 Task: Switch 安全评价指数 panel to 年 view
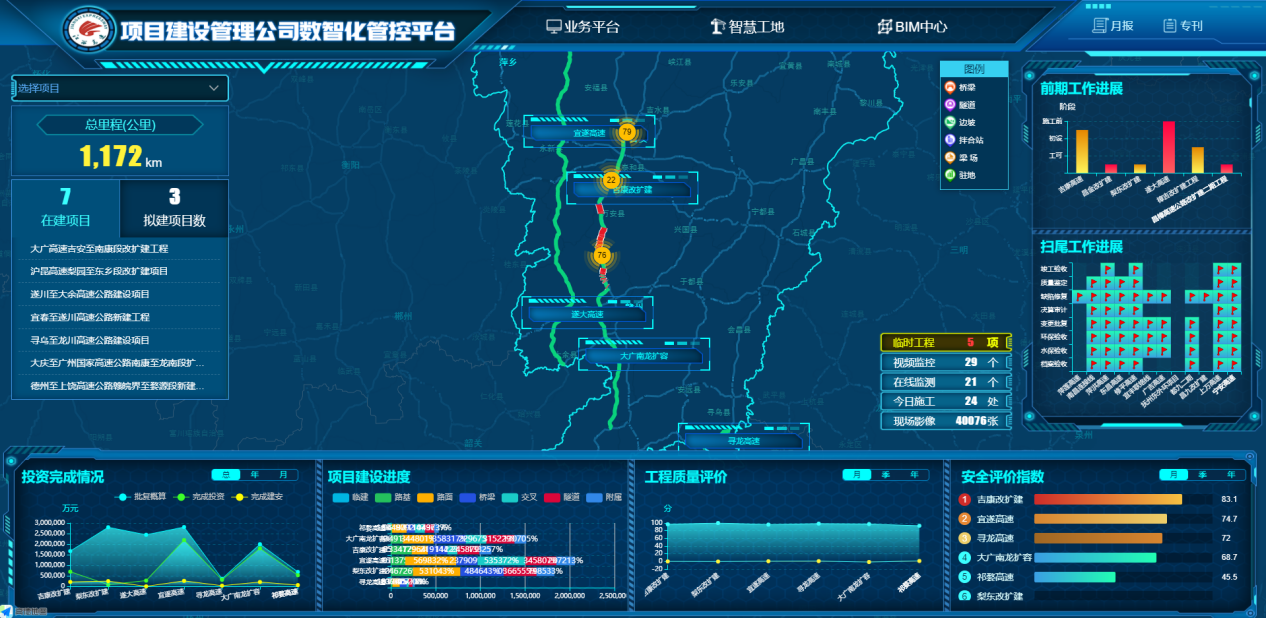(1231, 475)
